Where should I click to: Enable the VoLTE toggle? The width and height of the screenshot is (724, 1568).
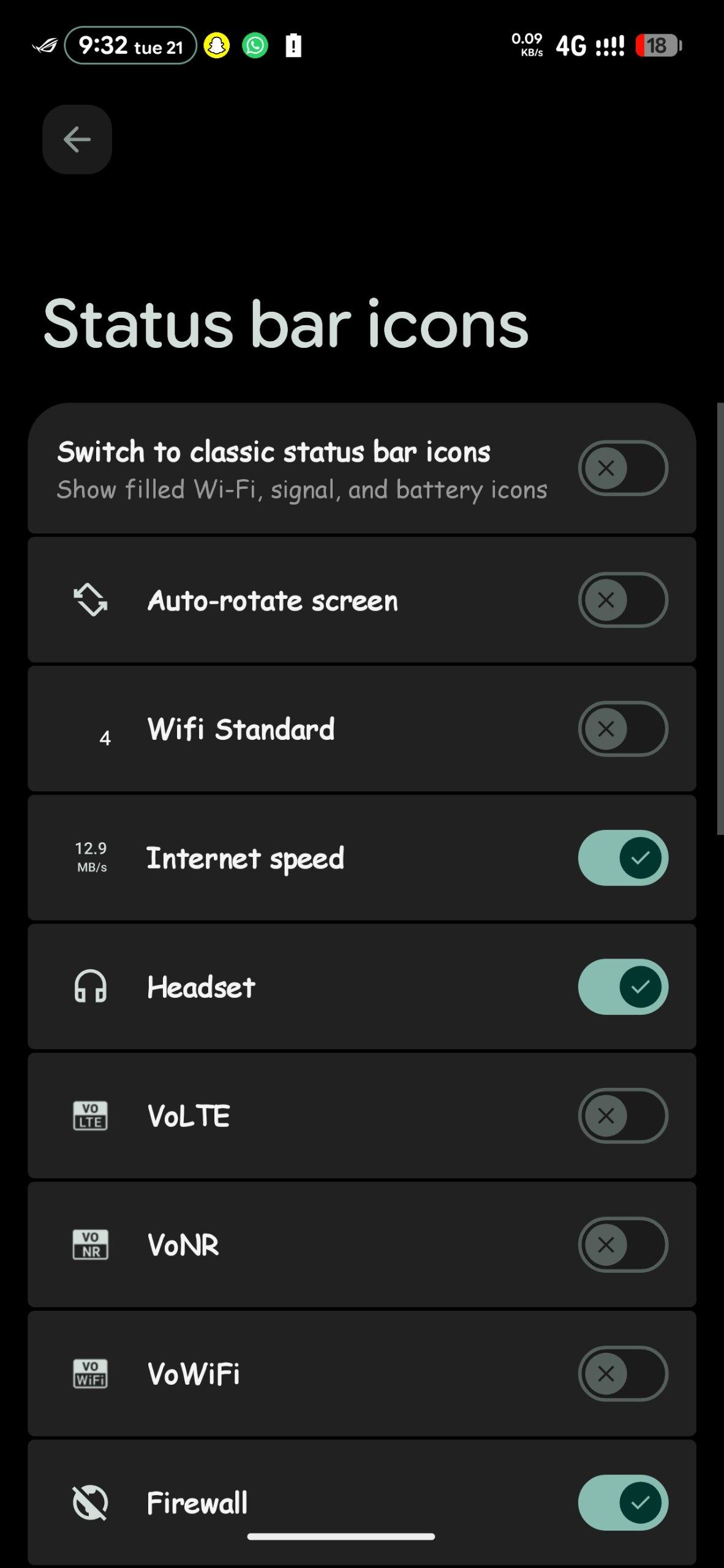(x=623, y=1115)
